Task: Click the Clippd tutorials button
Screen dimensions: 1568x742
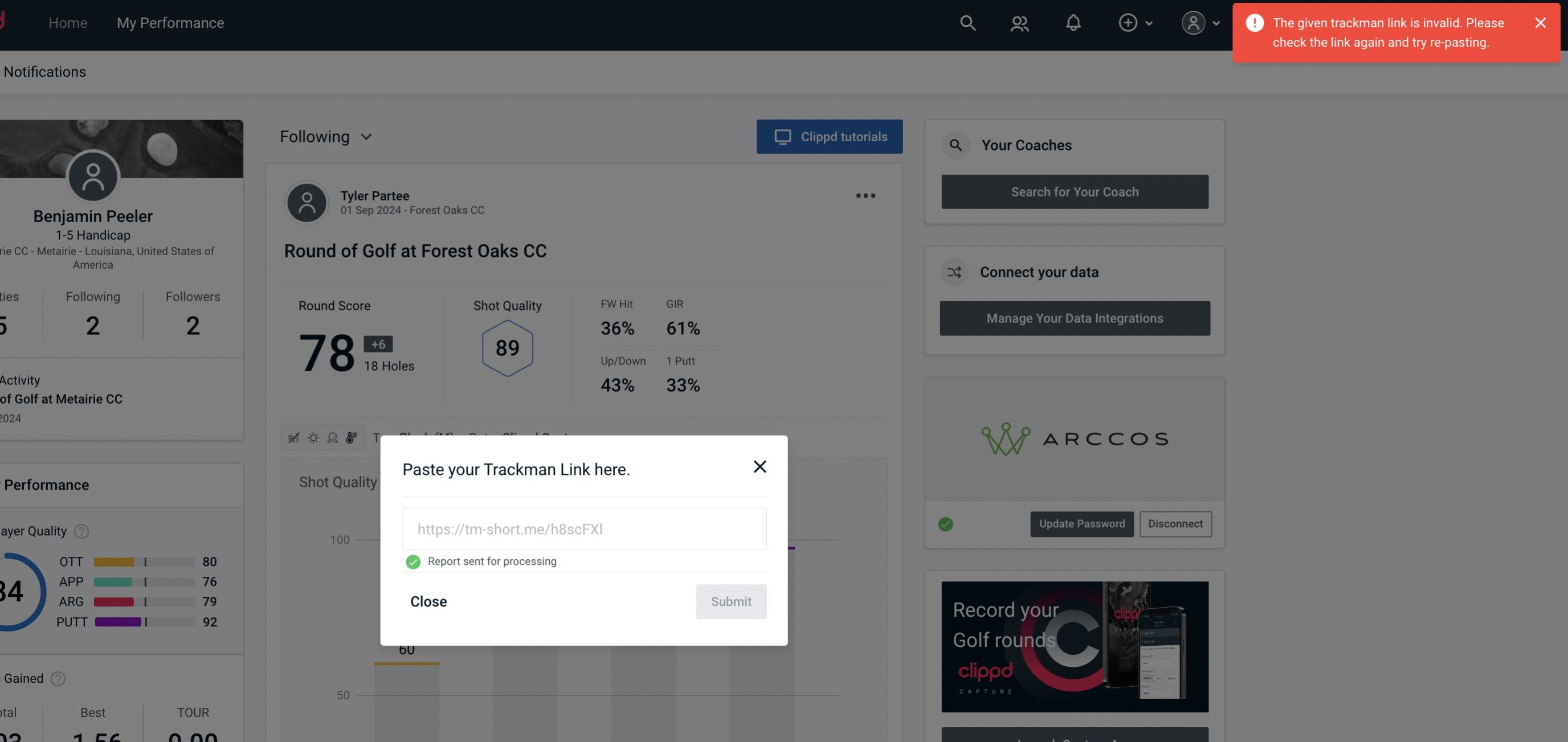Action: click(x=830, y=136)
